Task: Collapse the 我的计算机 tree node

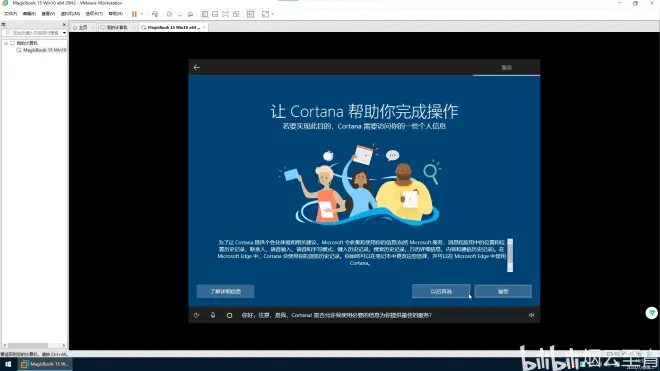Action: (x=6, y=43)
